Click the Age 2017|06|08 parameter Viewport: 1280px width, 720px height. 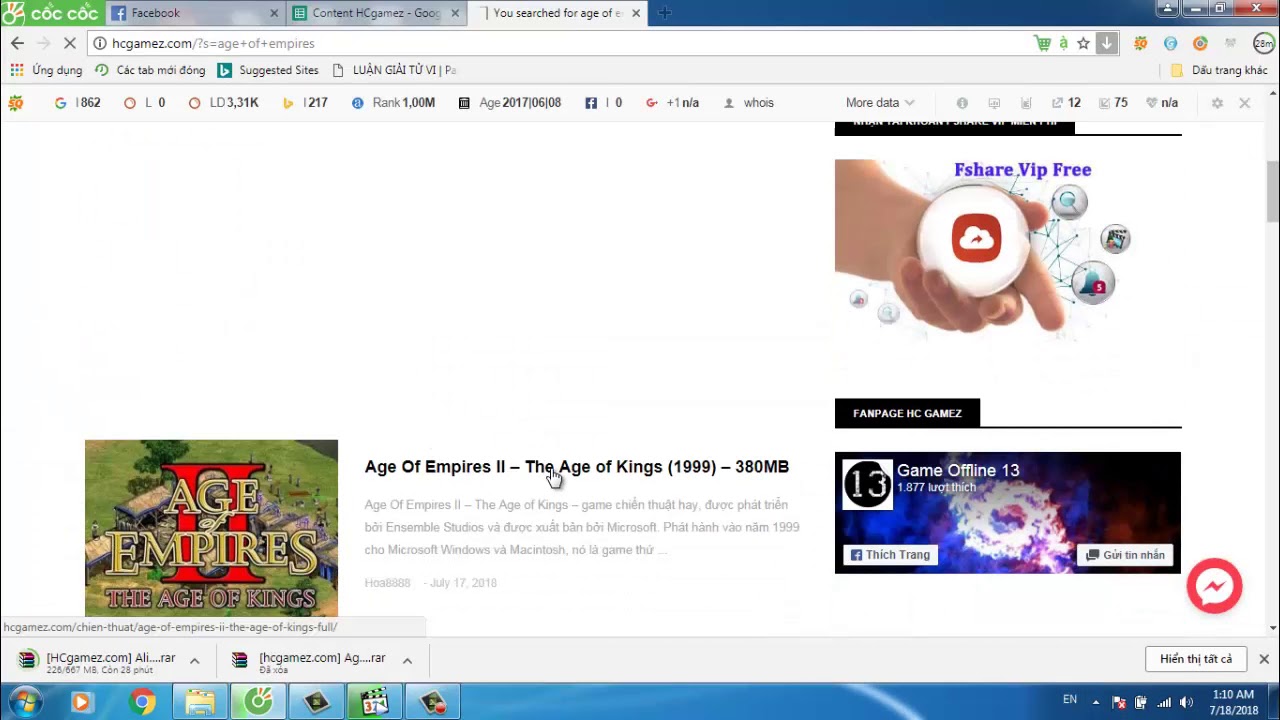[x=510, y=103]
